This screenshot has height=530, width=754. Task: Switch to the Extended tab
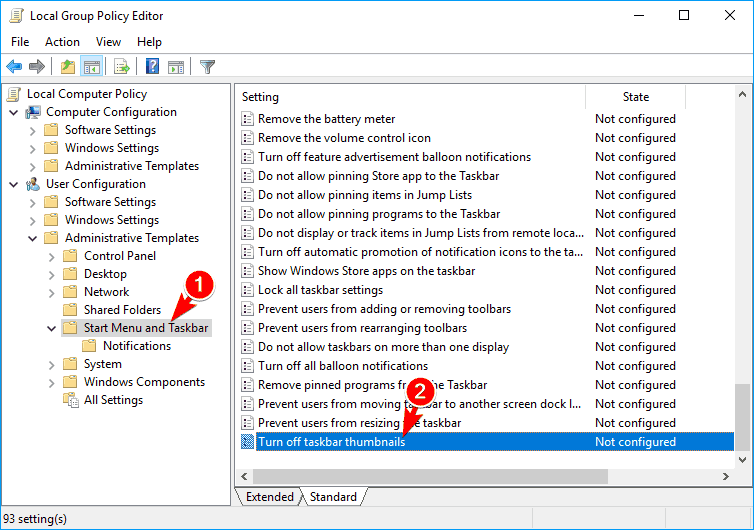(x=270, y=497)
